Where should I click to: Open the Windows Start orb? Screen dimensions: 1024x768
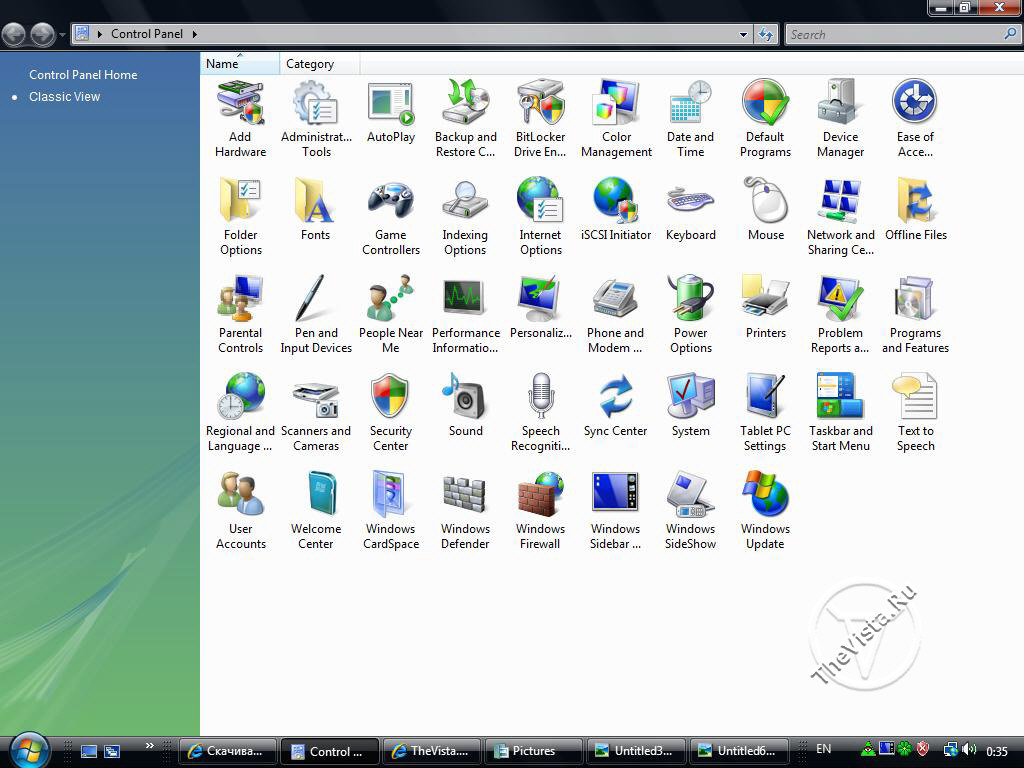(x=30, y=749)
